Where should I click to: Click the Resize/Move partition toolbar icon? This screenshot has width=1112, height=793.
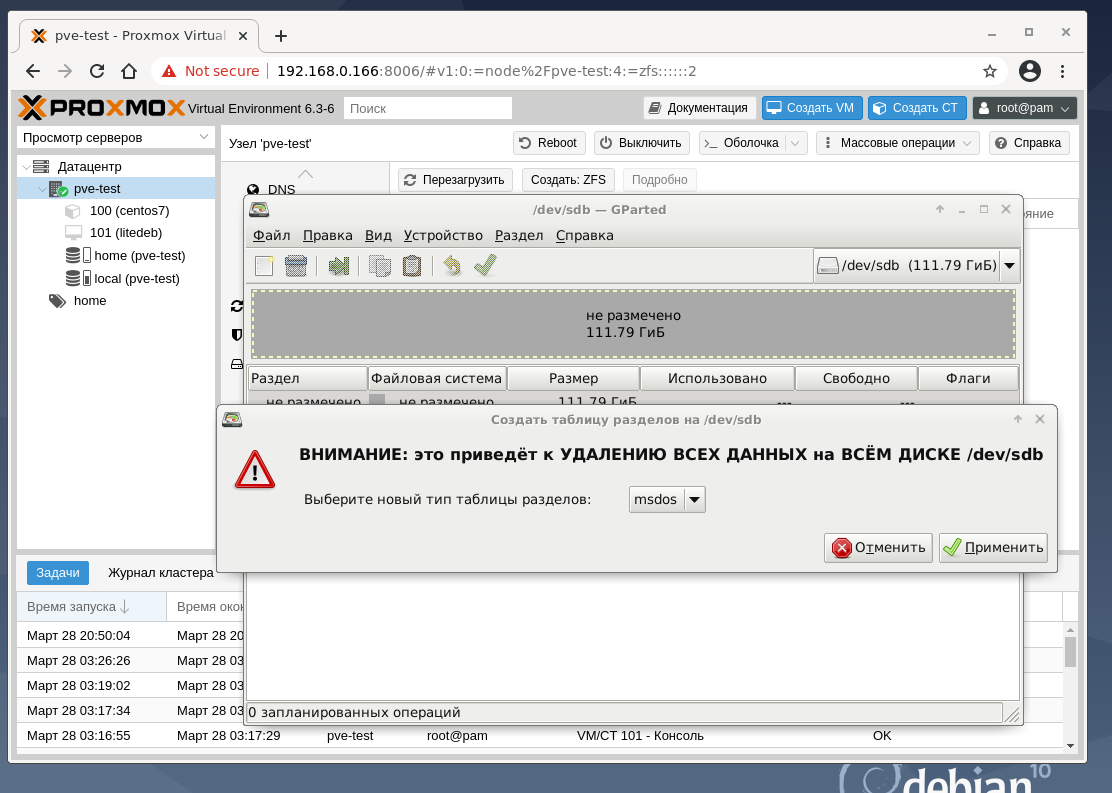click(339, 266)
